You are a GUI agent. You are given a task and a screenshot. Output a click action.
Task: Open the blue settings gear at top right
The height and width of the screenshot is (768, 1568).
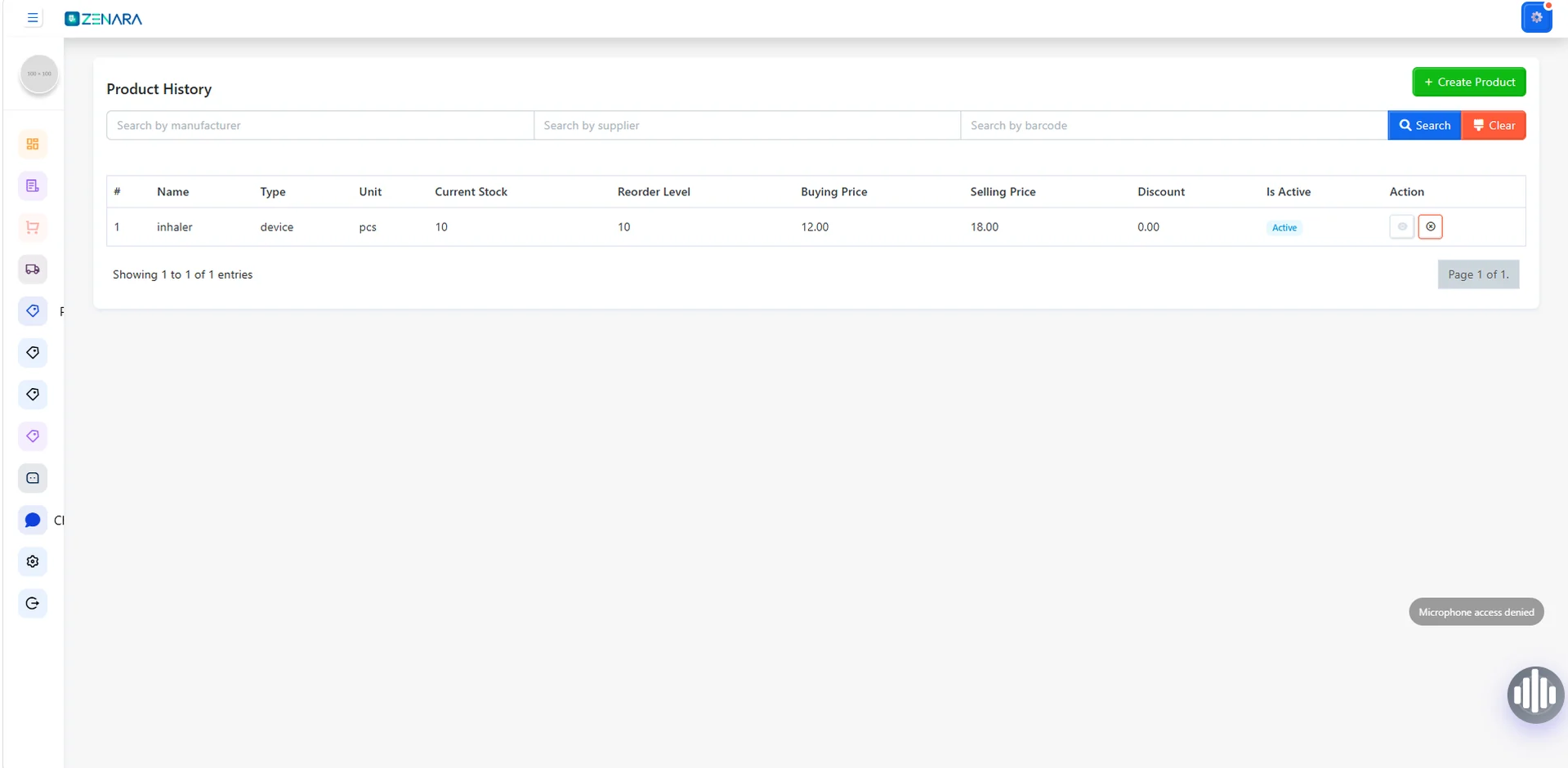coord(1536,17)
